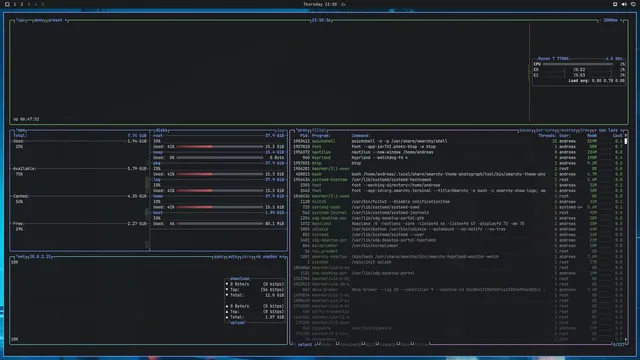Toggle reverse sort order of processes

(x=567, y=131)
